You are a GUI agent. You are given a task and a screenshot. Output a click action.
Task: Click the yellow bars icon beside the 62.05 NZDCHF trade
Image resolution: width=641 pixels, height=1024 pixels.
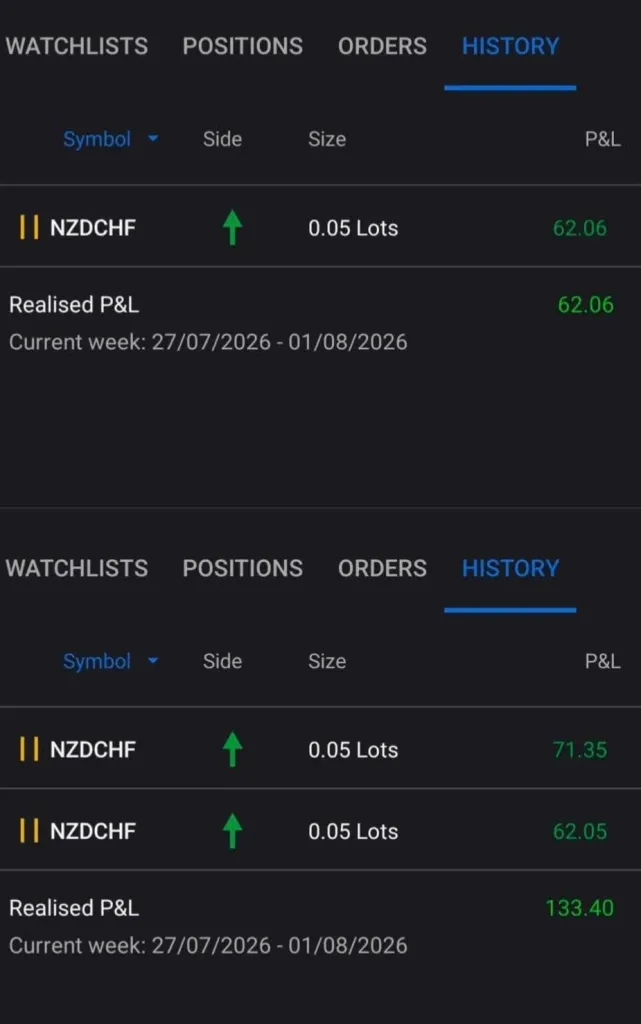tap(29, 831)
